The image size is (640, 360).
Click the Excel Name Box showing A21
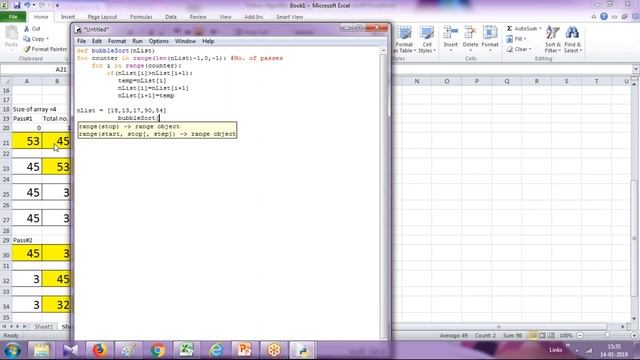tap(35, 69)
